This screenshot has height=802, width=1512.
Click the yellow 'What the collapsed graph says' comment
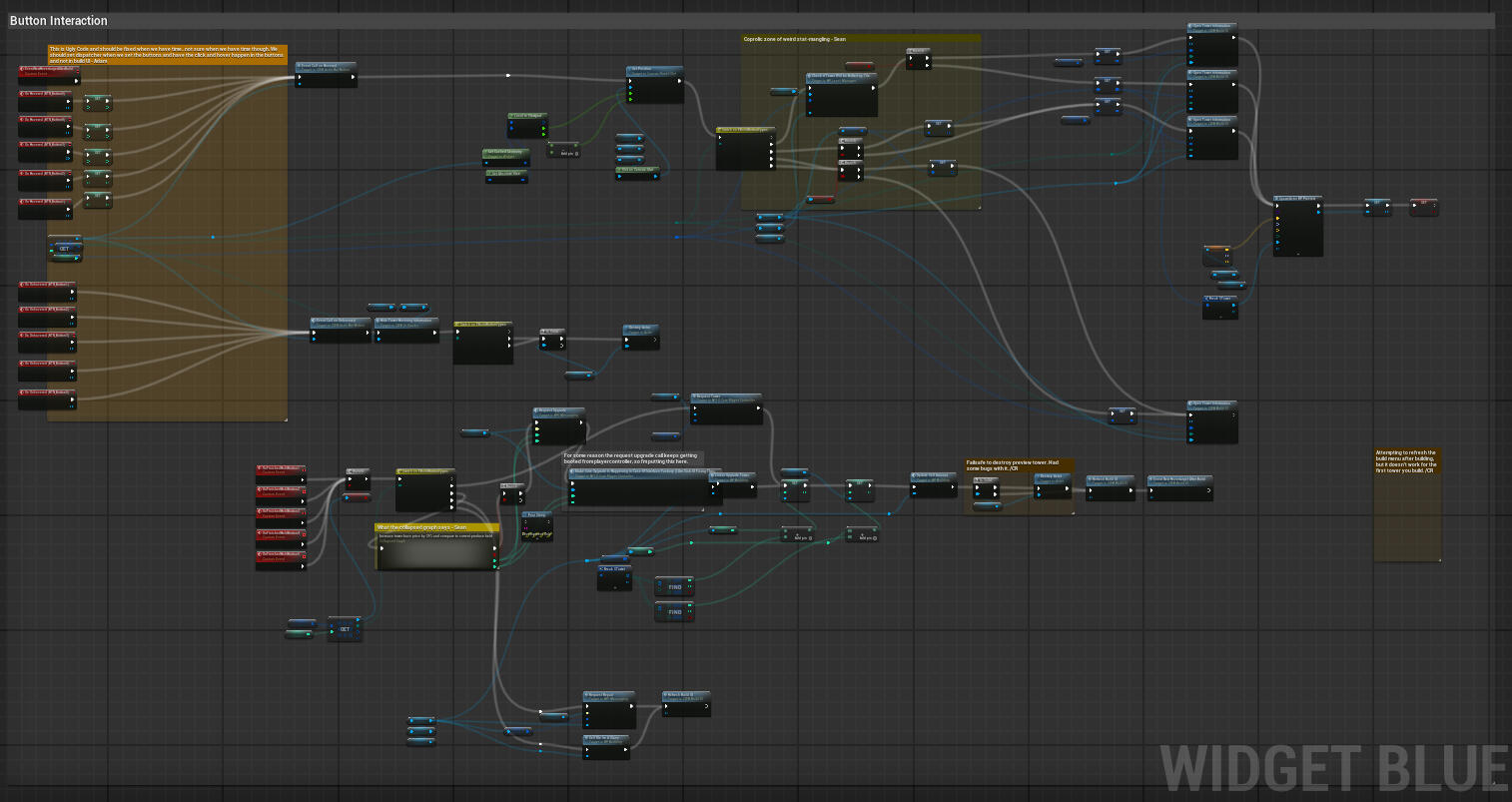pos(422,527)
